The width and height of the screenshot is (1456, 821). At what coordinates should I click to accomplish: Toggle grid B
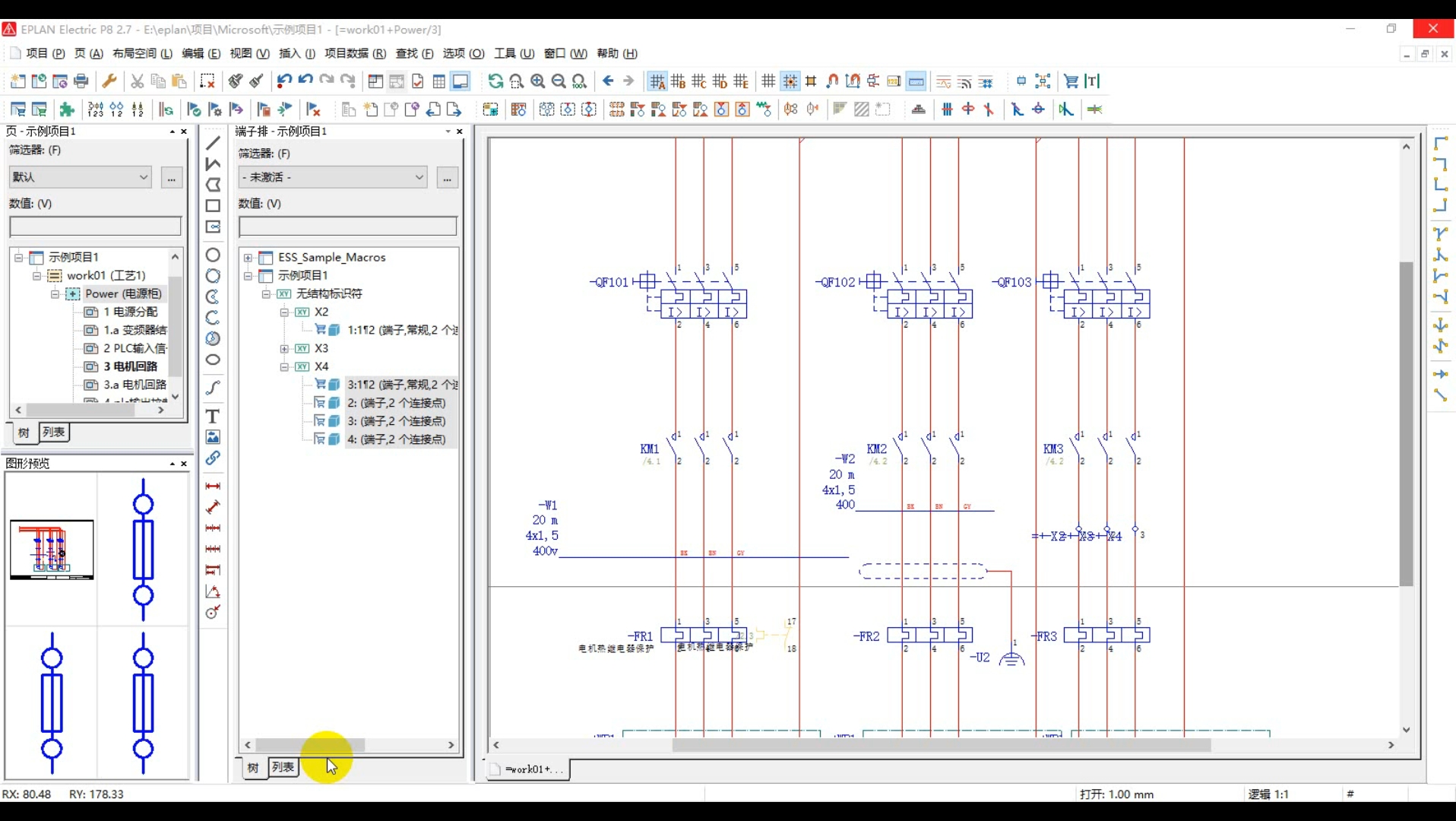click(678, 81)
